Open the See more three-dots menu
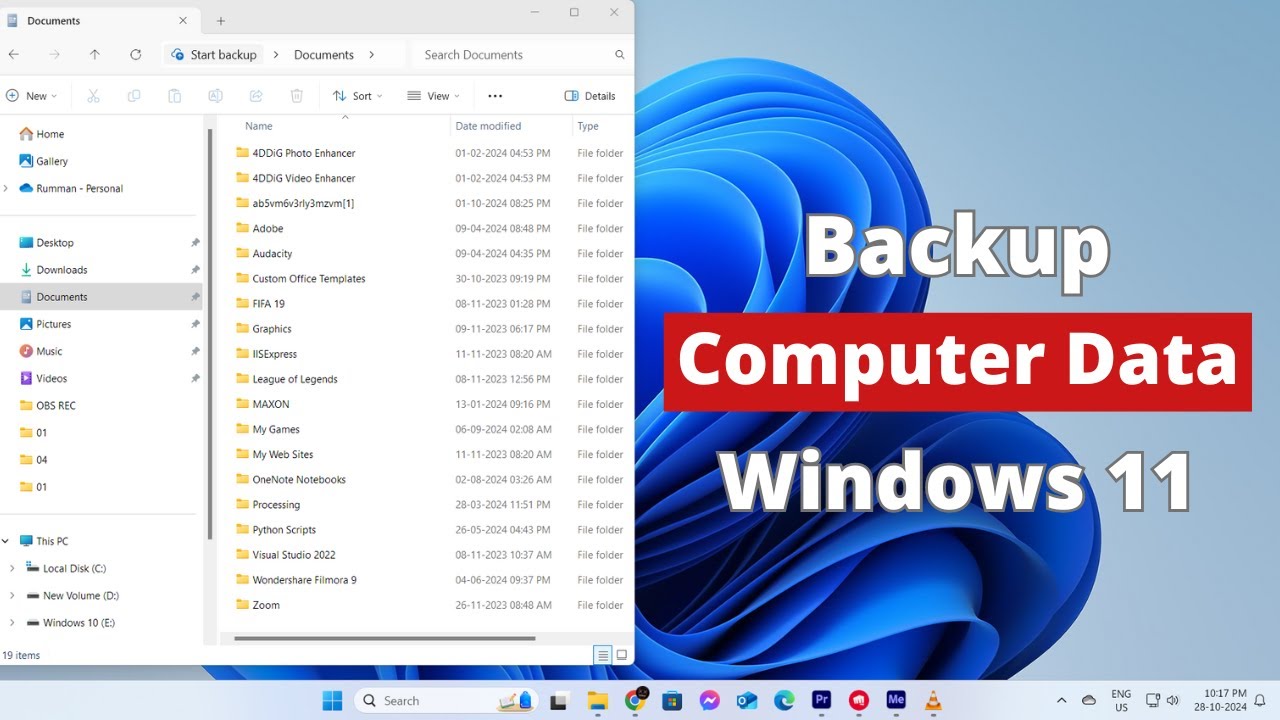Viewport: 1280px width, 720px height. point(495,96)
